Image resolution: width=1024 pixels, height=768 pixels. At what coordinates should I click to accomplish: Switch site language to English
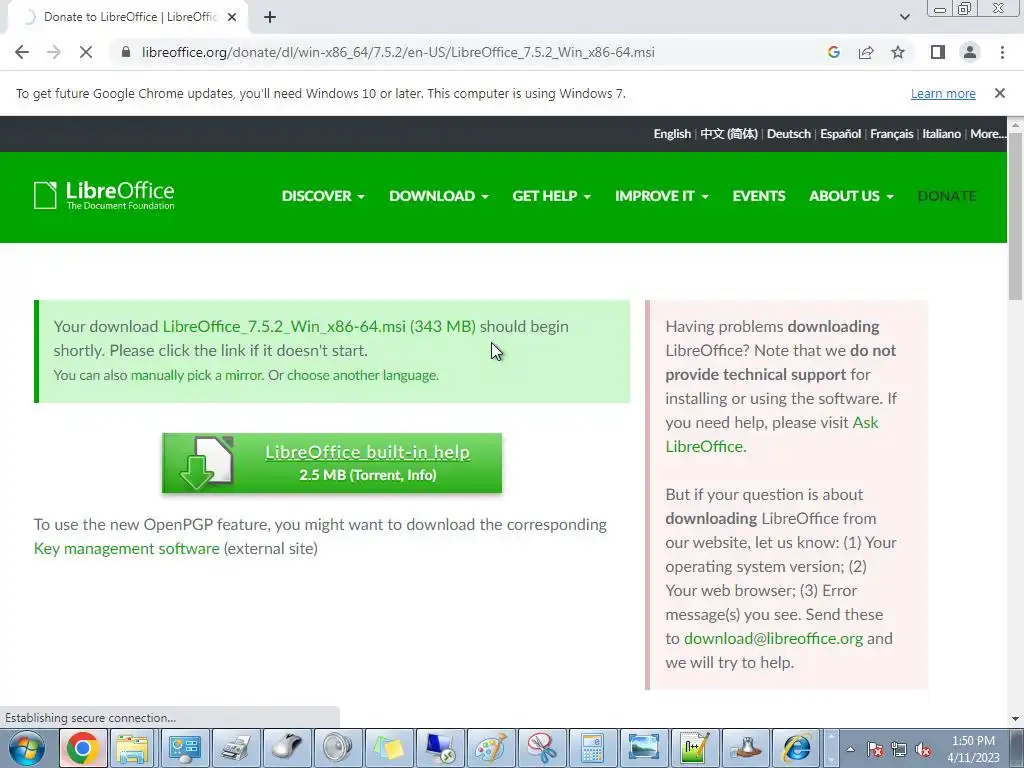click(672, 134)
